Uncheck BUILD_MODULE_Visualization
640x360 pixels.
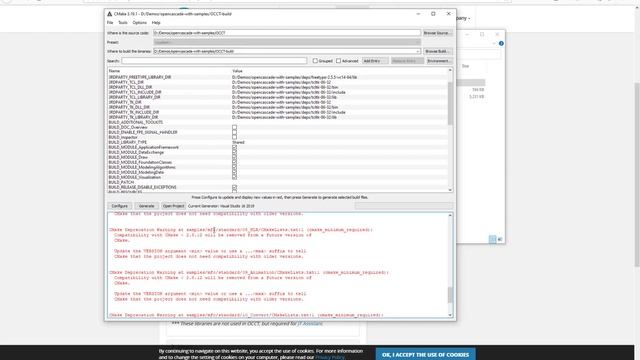[234, 177]
